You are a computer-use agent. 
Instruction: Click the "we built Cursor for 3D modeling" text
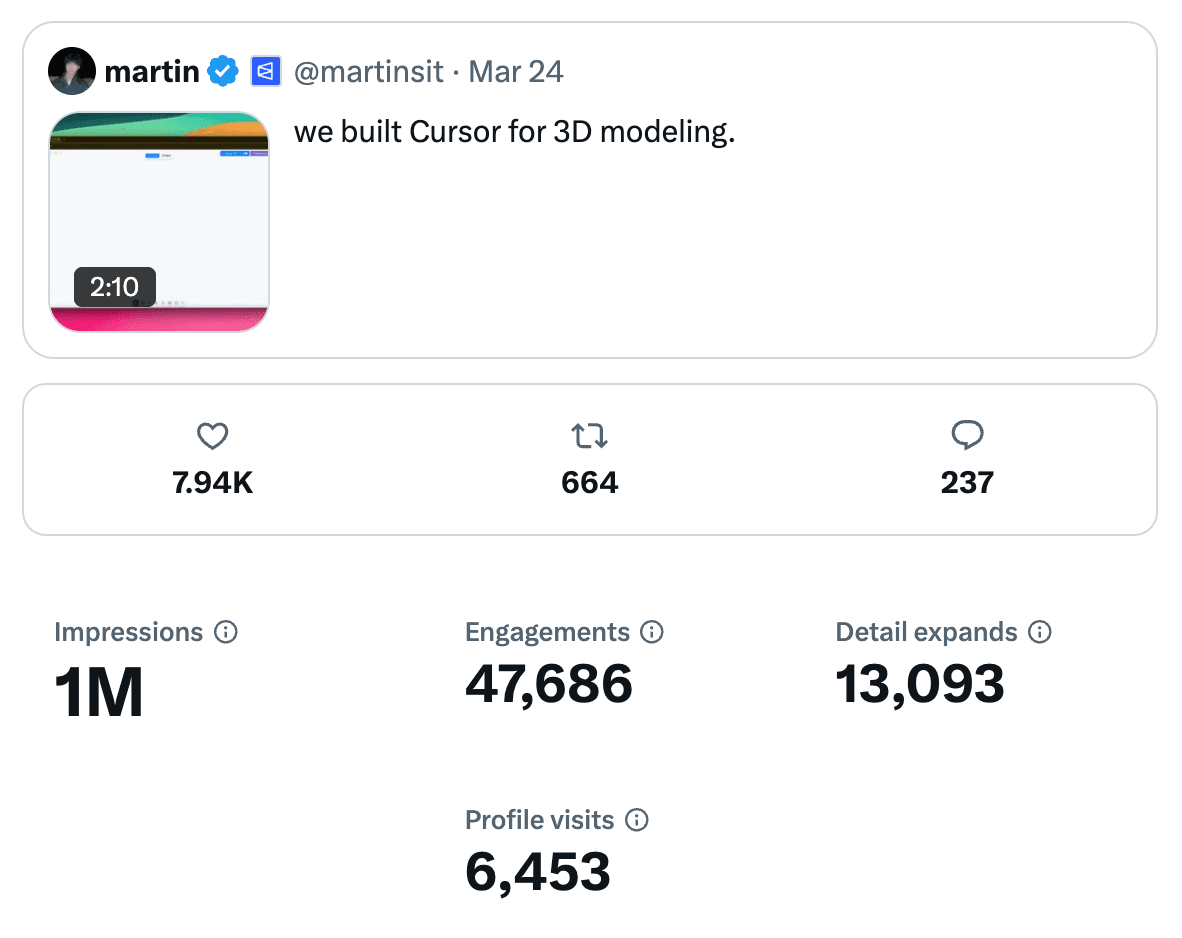tap(514, 132)
